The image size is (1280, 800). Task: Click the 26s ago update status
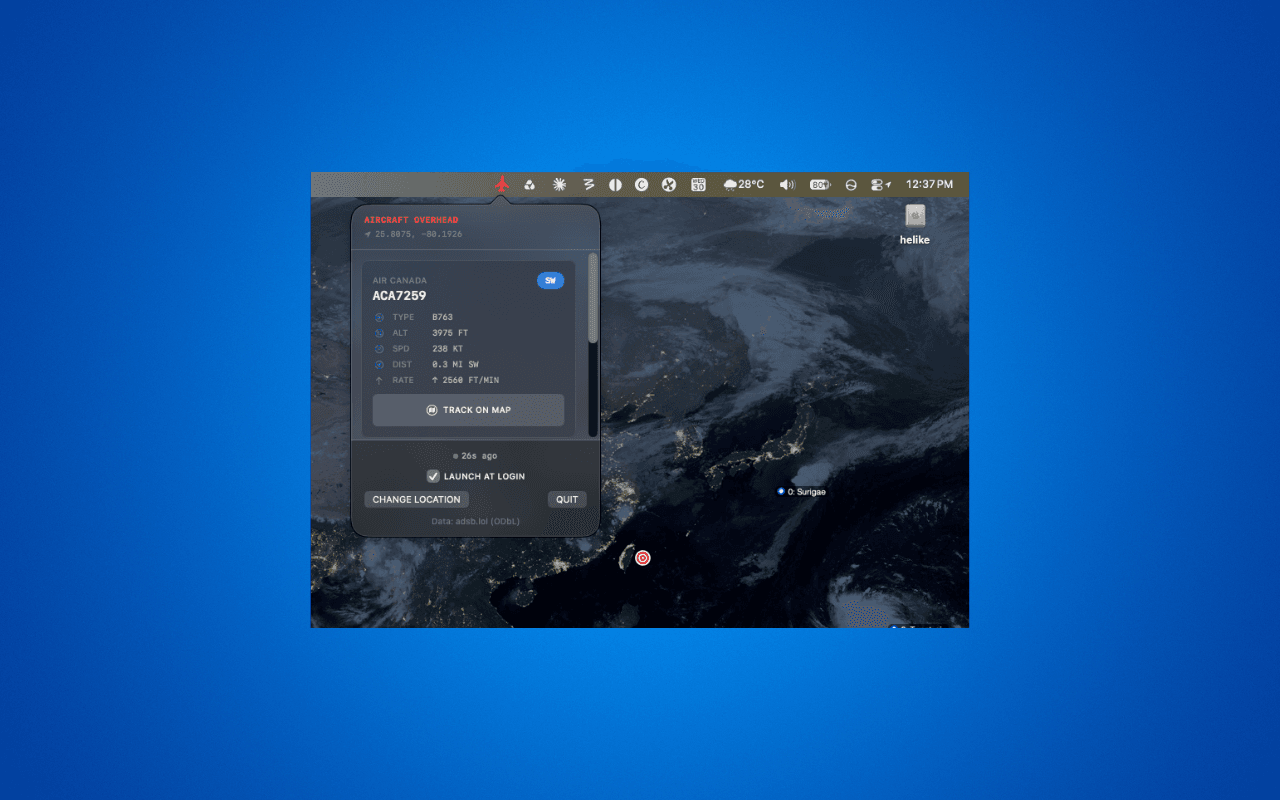point(475,456)
